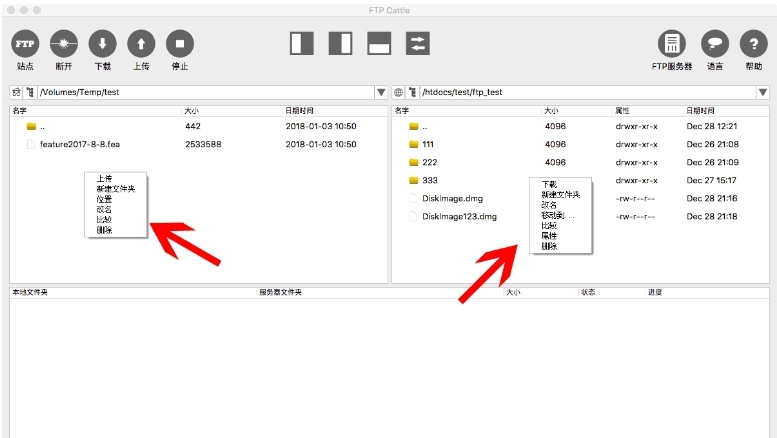Click the 服务器文件夹 queue column header
This screenshot has width=777, height=438.
click(280, 292)
